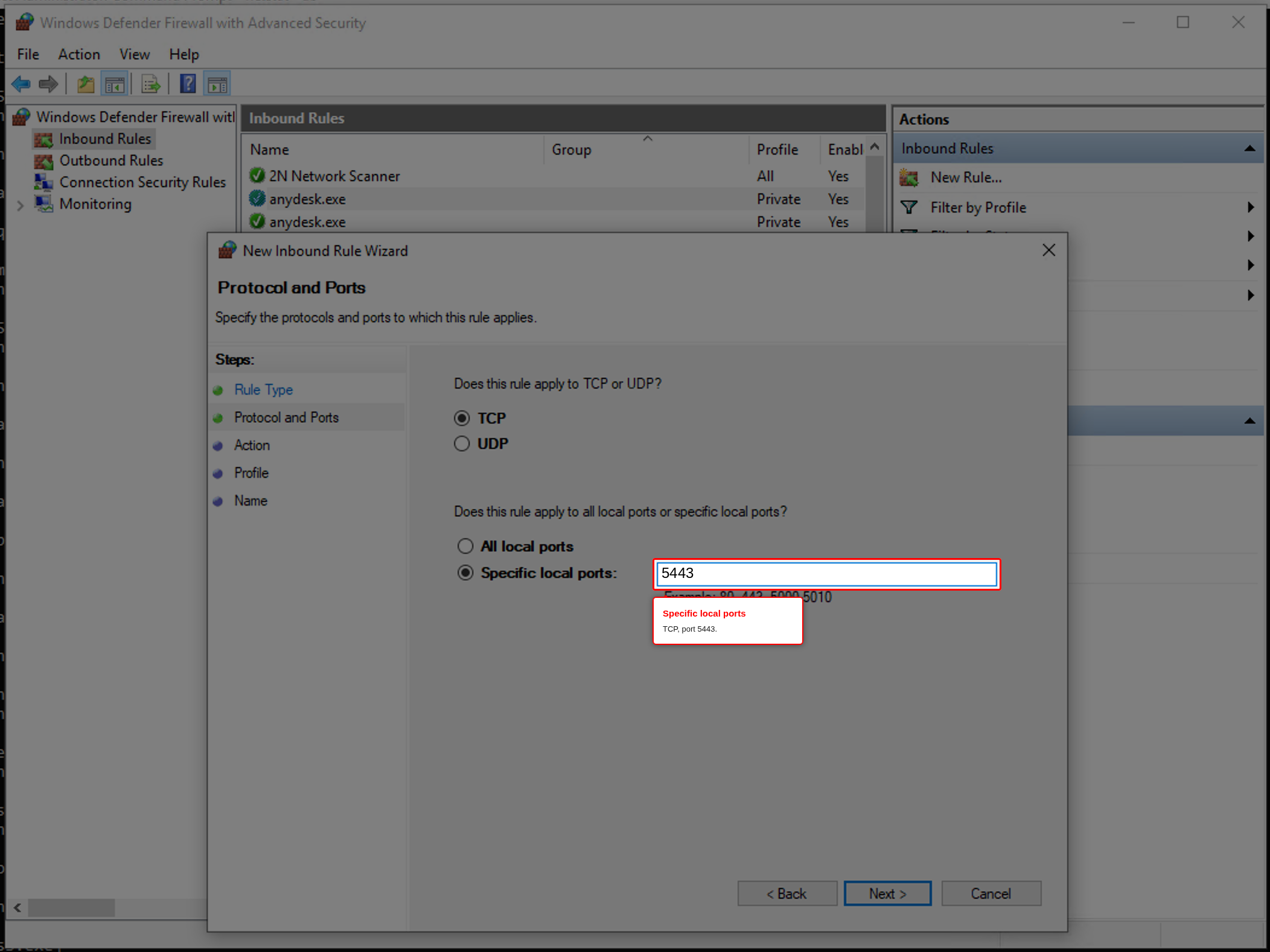Go to the Rule Type step link
1270x952 pixels.
click(263, 390)
